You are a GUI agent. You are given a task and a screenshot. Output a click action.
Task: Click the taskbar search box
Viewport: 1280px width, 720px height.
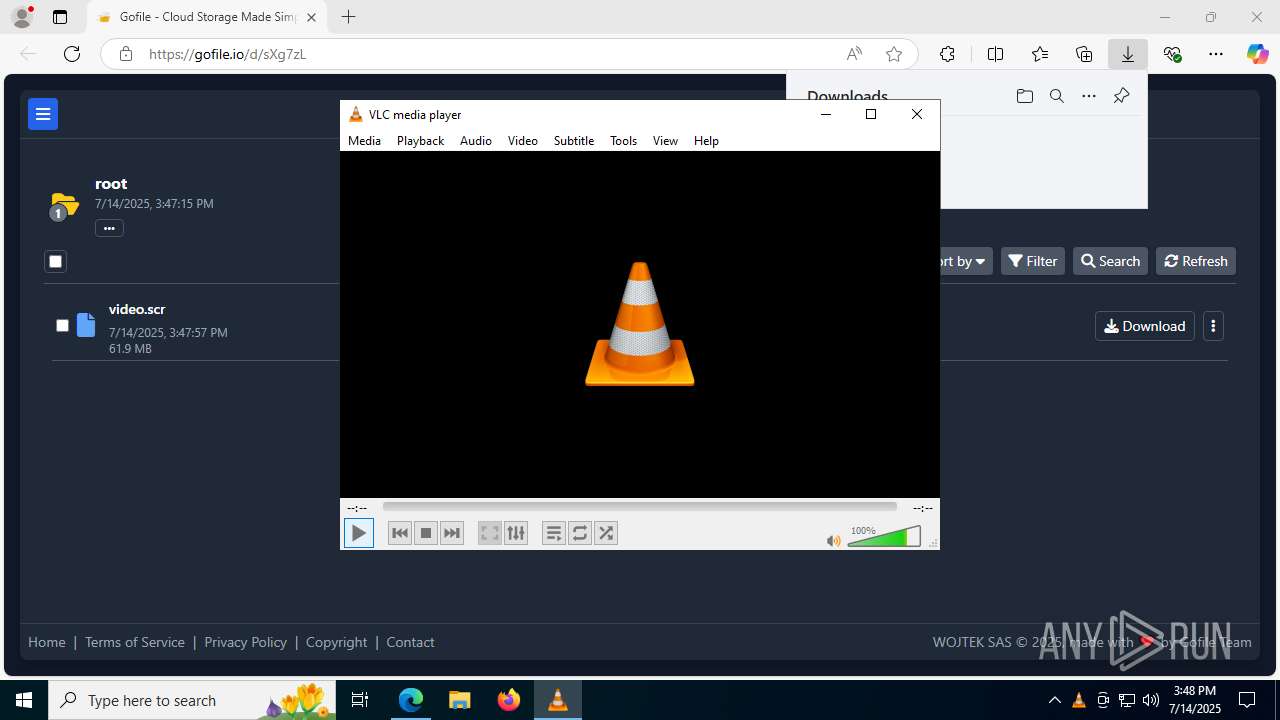(x=192, y=700)
